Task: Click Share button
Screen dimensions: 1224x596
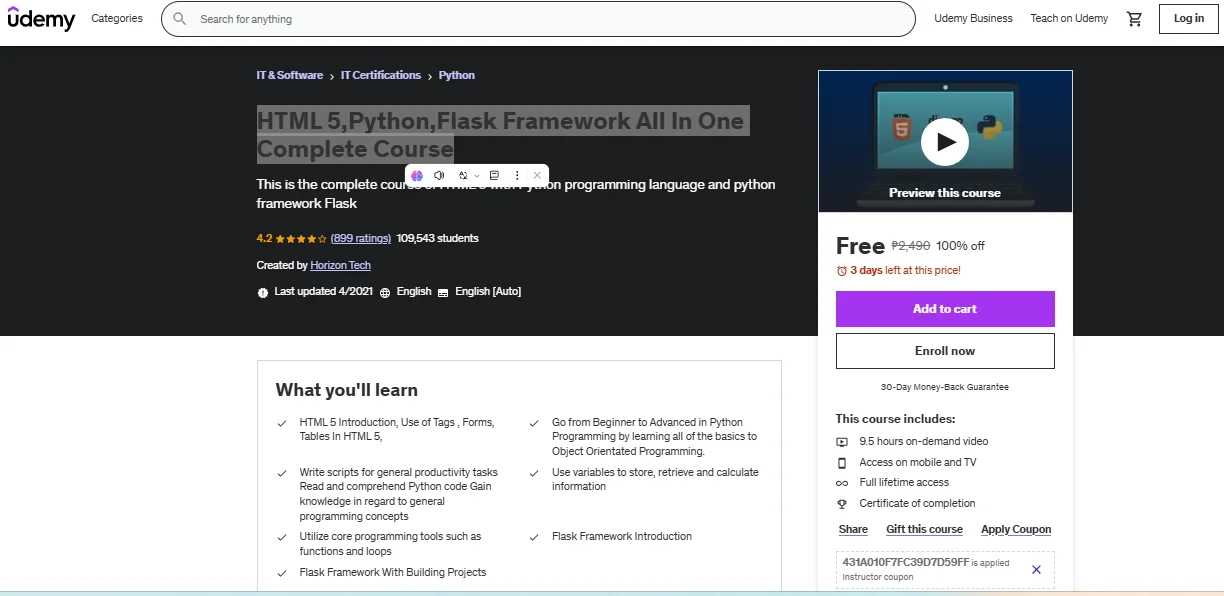Action: [x=853, y=530]
